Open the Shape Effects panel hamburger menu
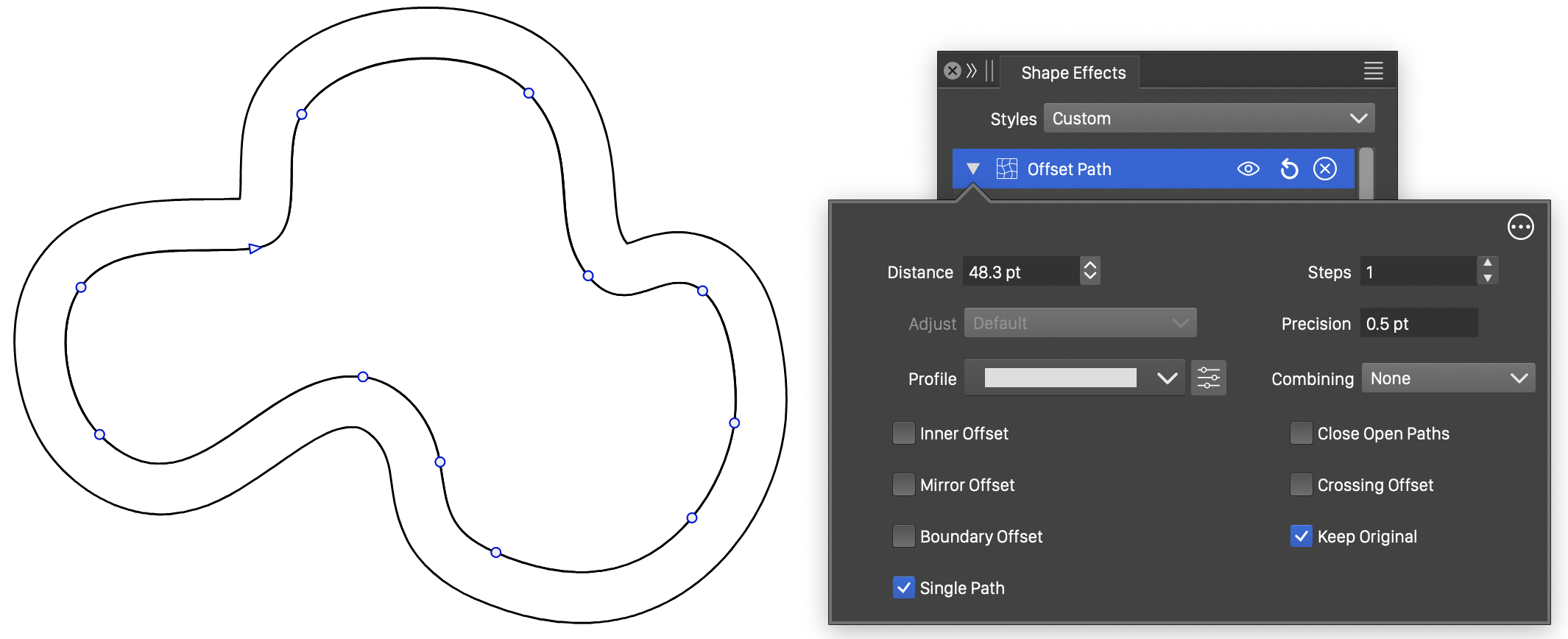The height and width of the screenshot is (639, 1568). point(1373,71)
